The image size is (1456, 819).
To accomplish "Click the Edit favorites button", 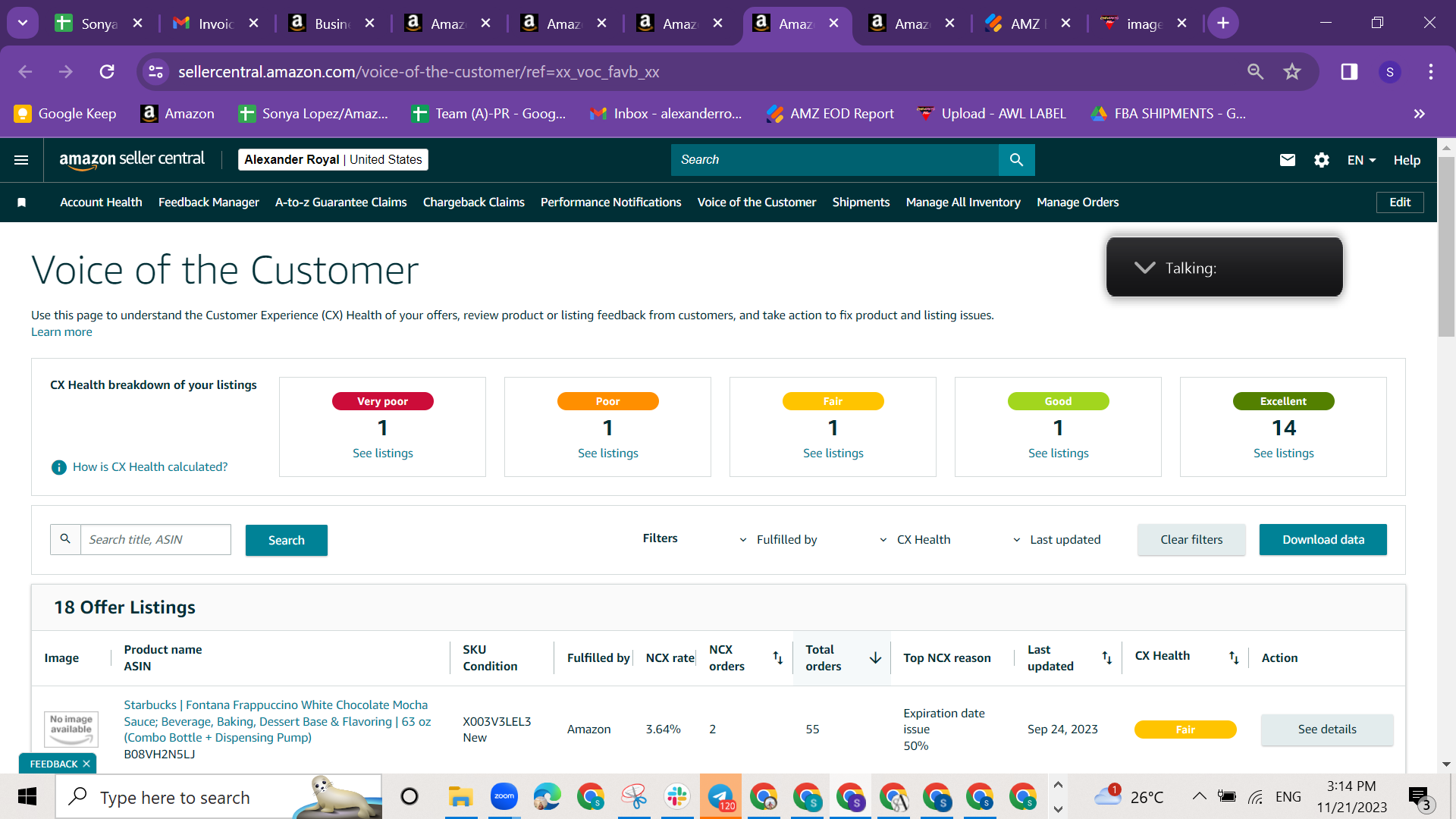I will 1400,202.
